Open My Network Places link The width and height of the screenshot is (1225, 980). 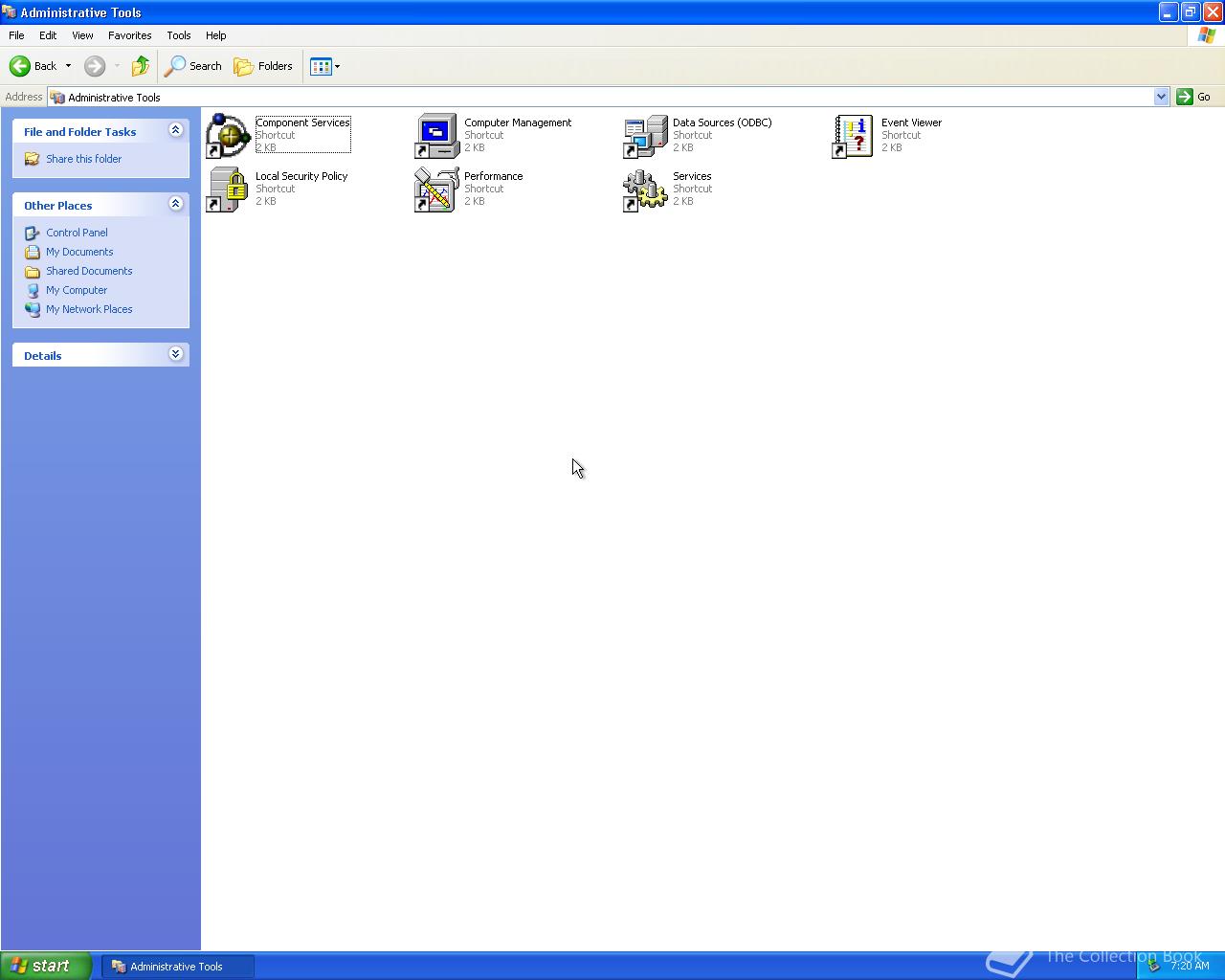[89, 309]
